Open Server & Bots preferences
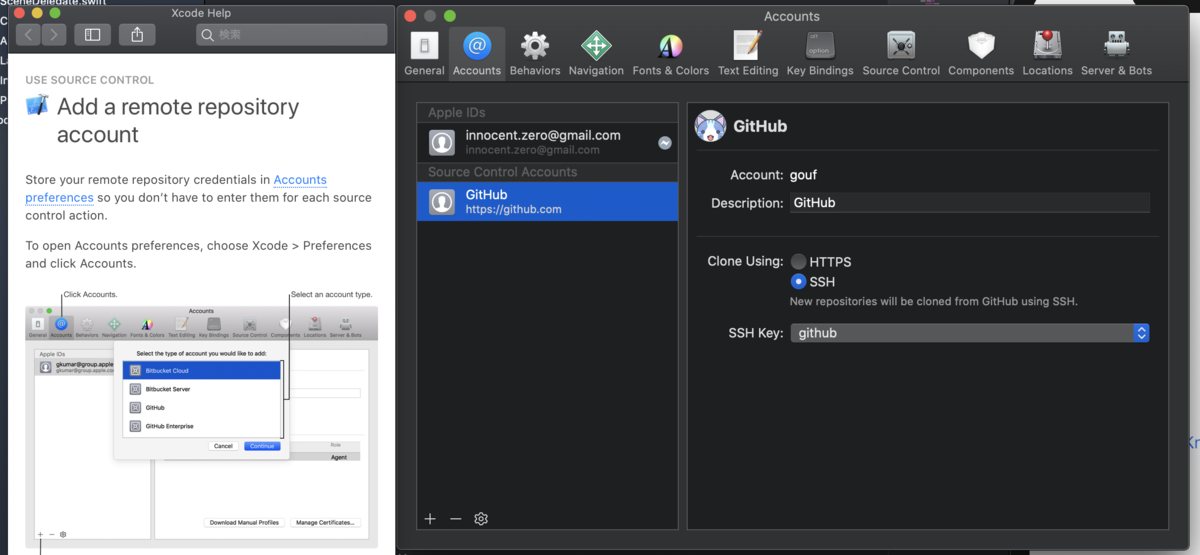This screenshot has height=555, width=1200. click(x=1116, y=54)
